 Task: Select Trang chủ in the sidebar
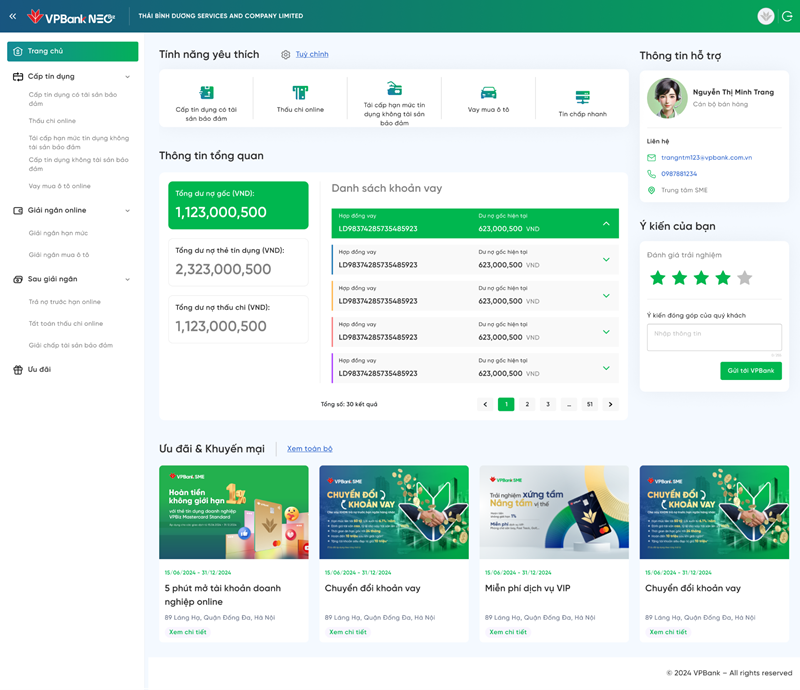click(x=72, y=52)
